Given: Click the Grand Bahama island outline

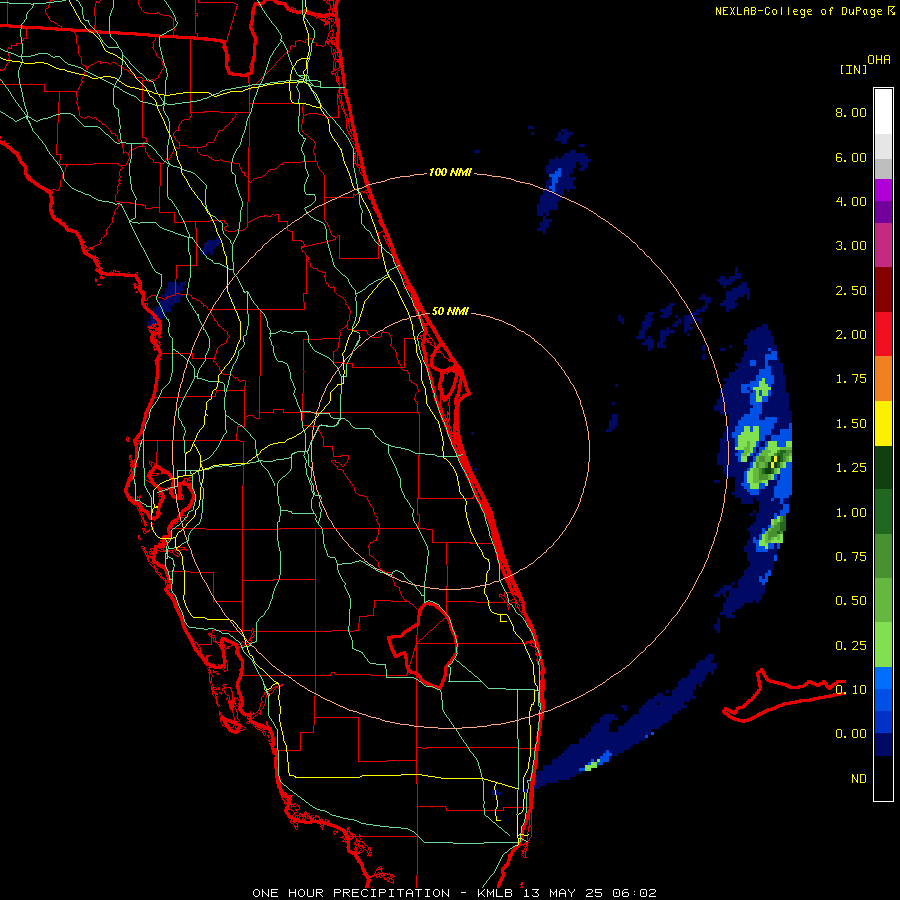Looking at the screenshot, I should (x=783, y=695).
